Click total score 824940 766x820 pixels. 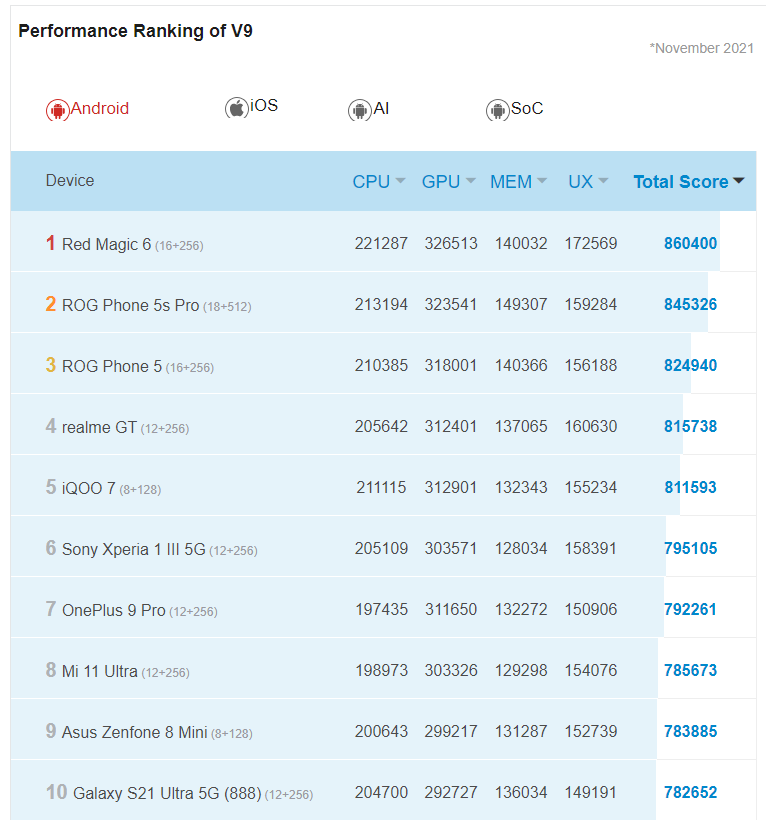(x=690, y=366)
